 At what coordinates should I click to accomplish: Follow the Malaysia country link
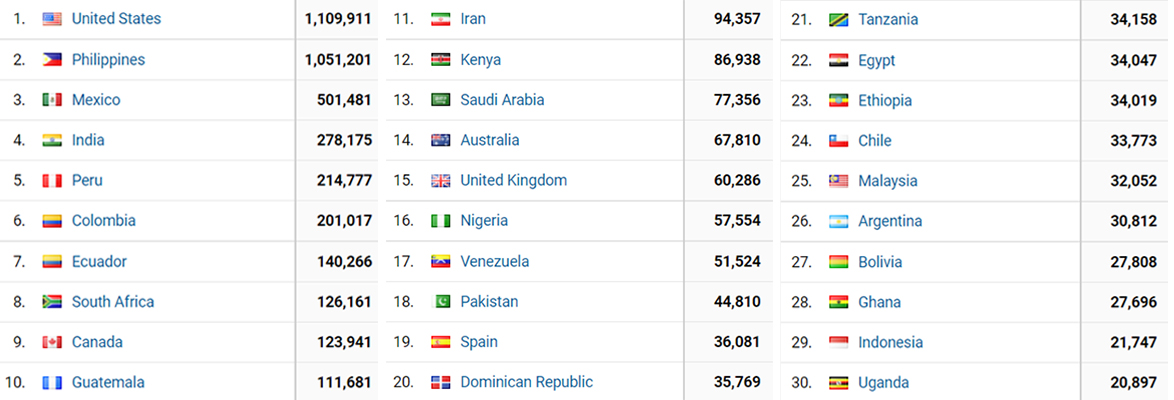tap(887, 181)
